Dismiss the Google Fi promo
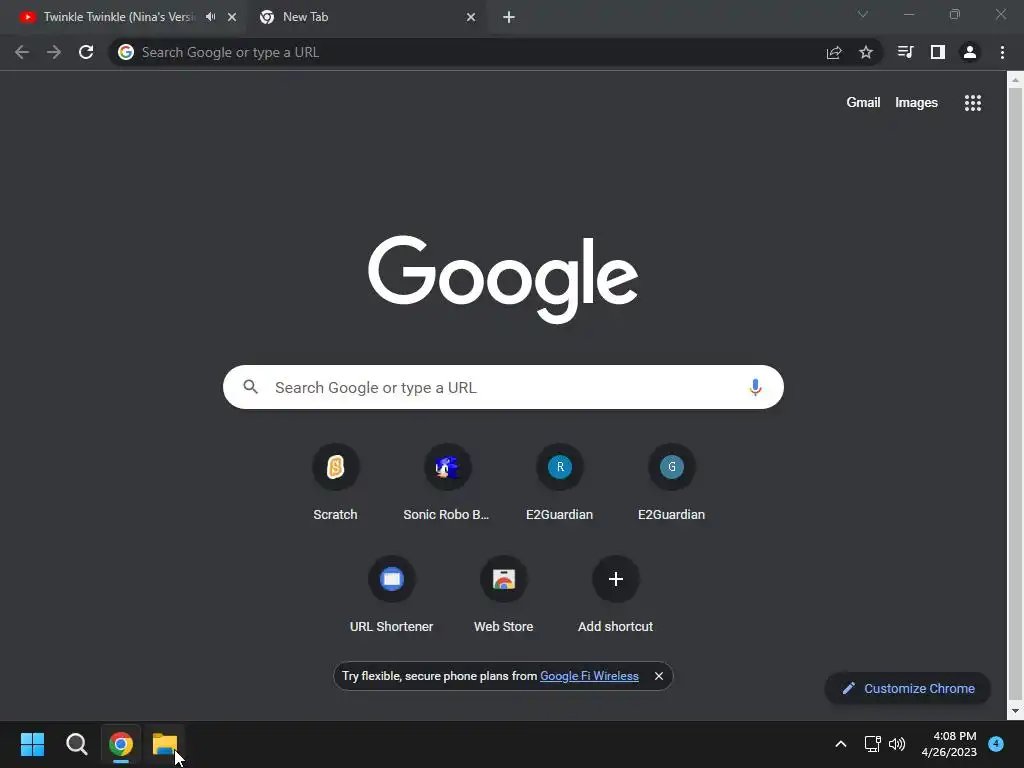This screenshot has height=768, width=1024. pyautogui.click(x=659, y=676)
